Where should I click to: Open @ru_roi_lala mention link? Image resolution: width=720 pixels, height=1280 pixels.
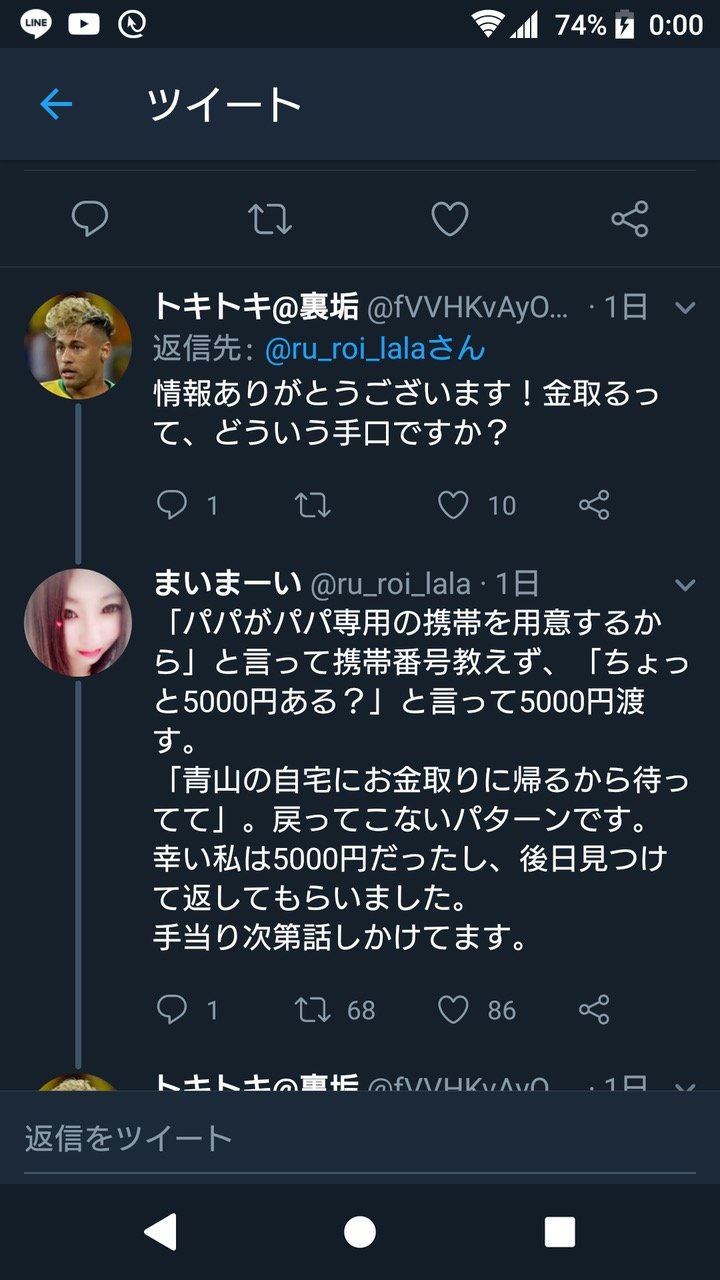[375, 349]
